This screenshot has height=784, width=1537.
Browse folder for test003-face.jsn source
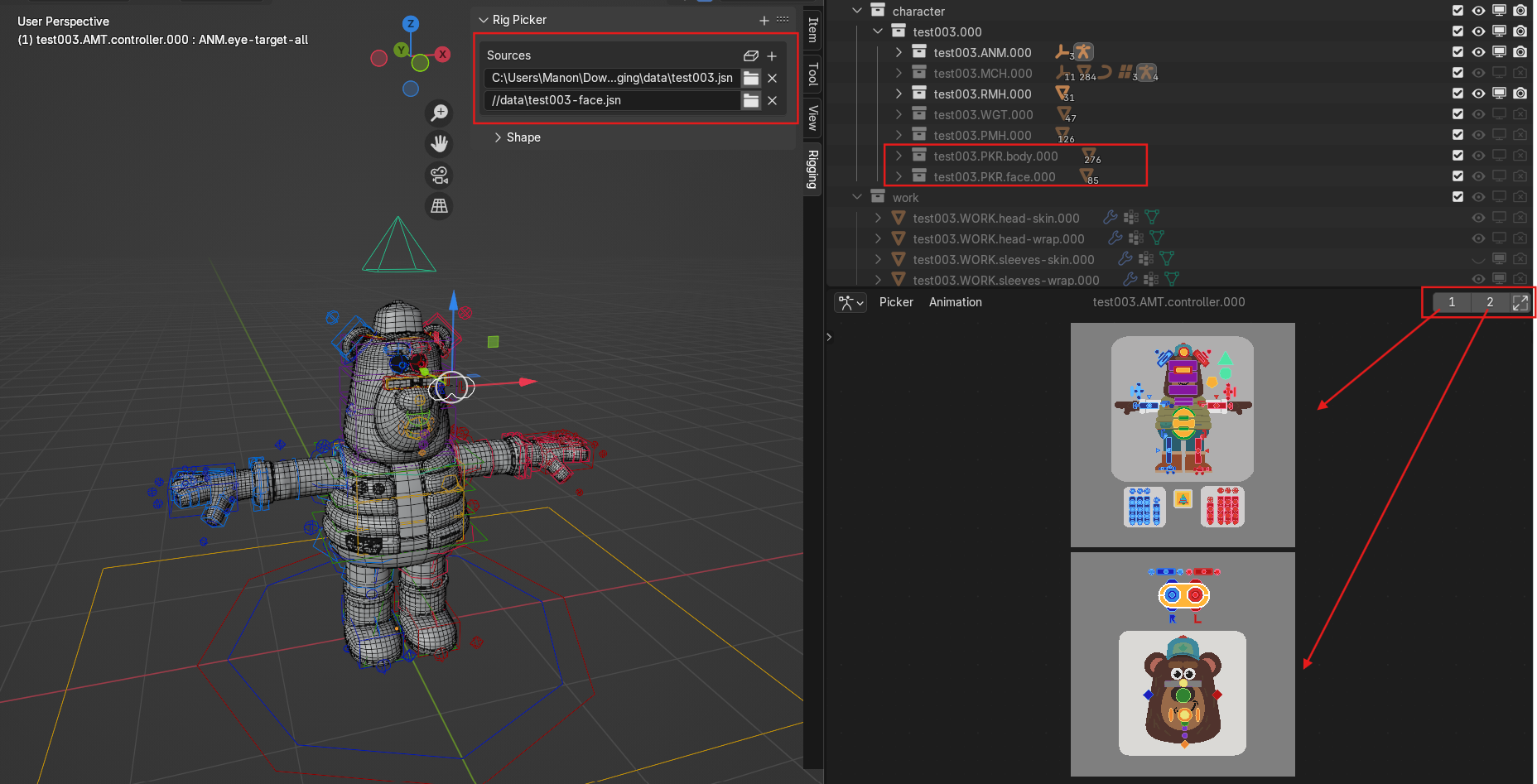point(751,100)
